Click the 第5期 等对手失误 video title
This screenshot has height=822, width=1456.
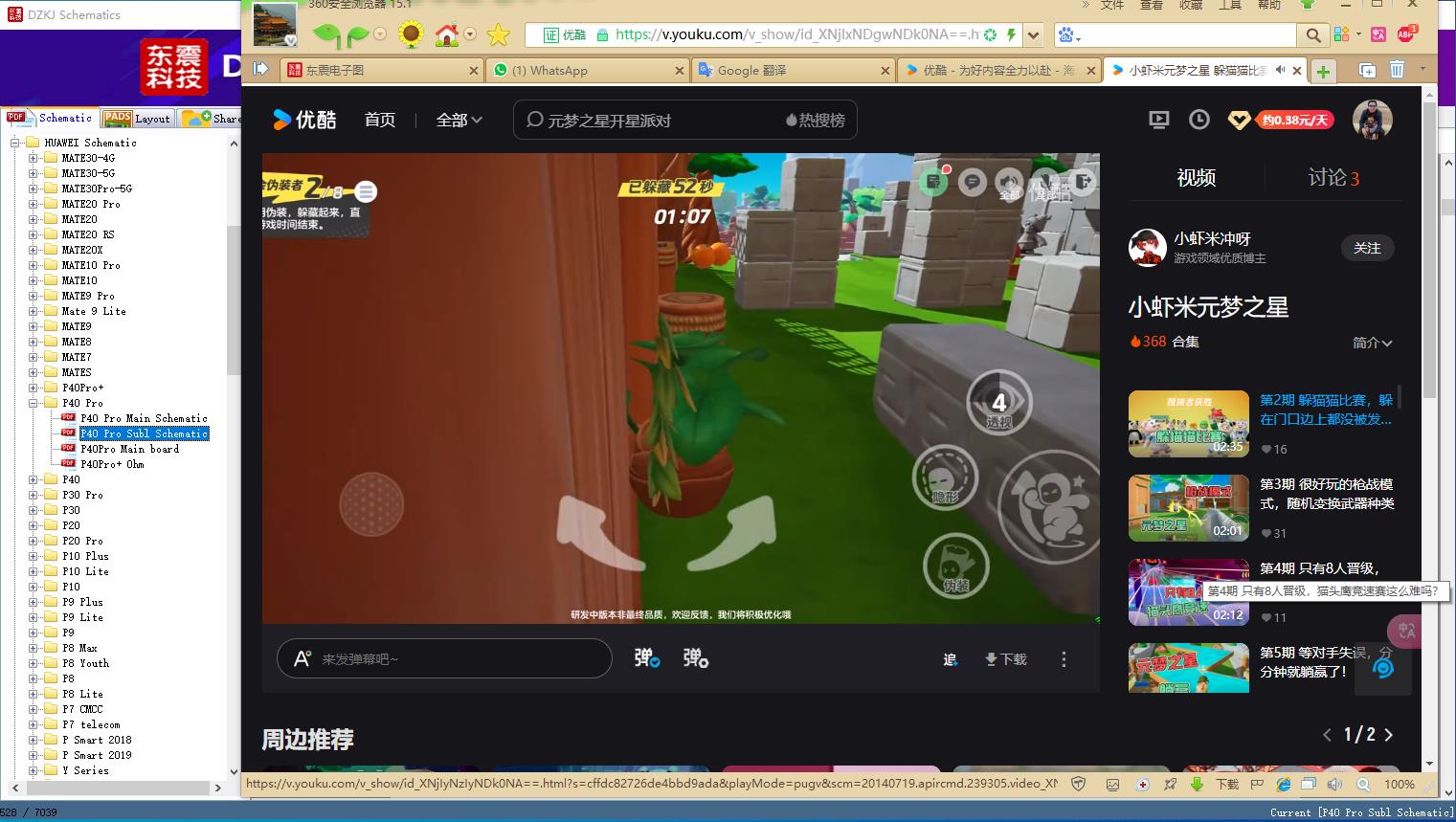1327,662
